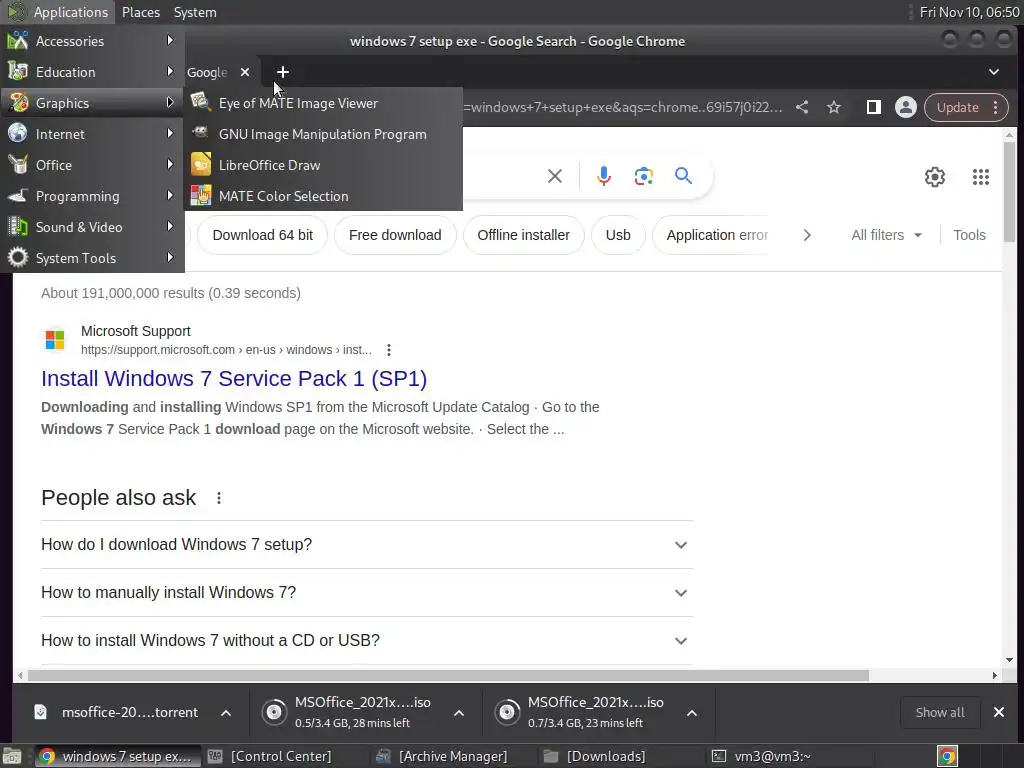Open torrent download options chevron
Viewport: 1024px width, 768px height.
(x=226, y=712)
